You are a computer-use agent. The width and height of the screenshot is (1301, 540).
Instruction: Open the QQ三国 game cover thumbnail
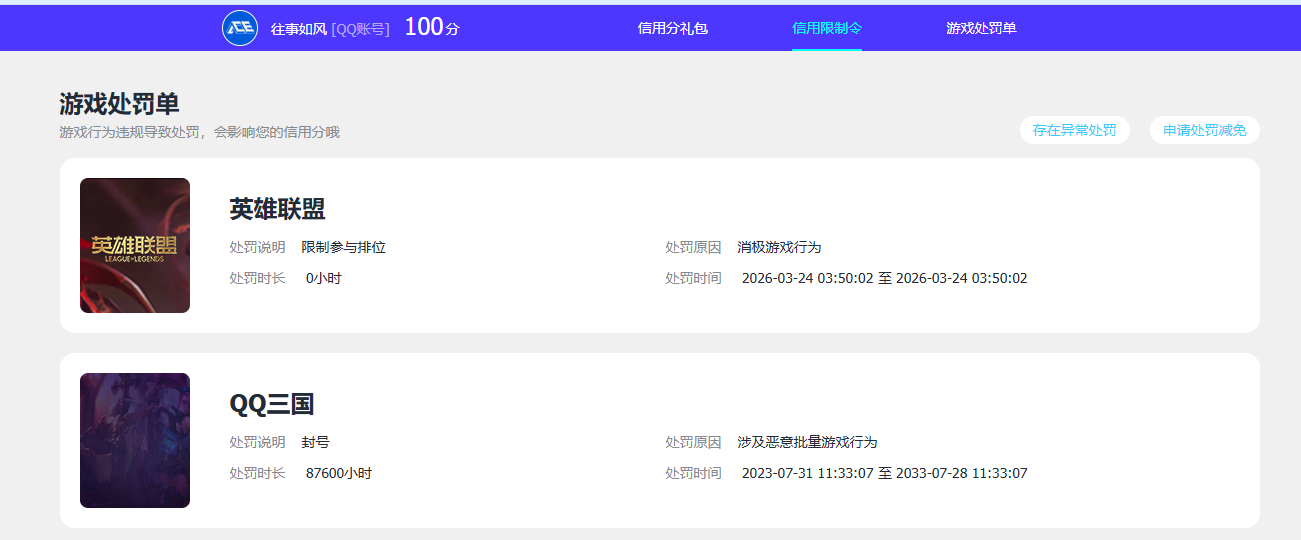(x=135, y=440)
